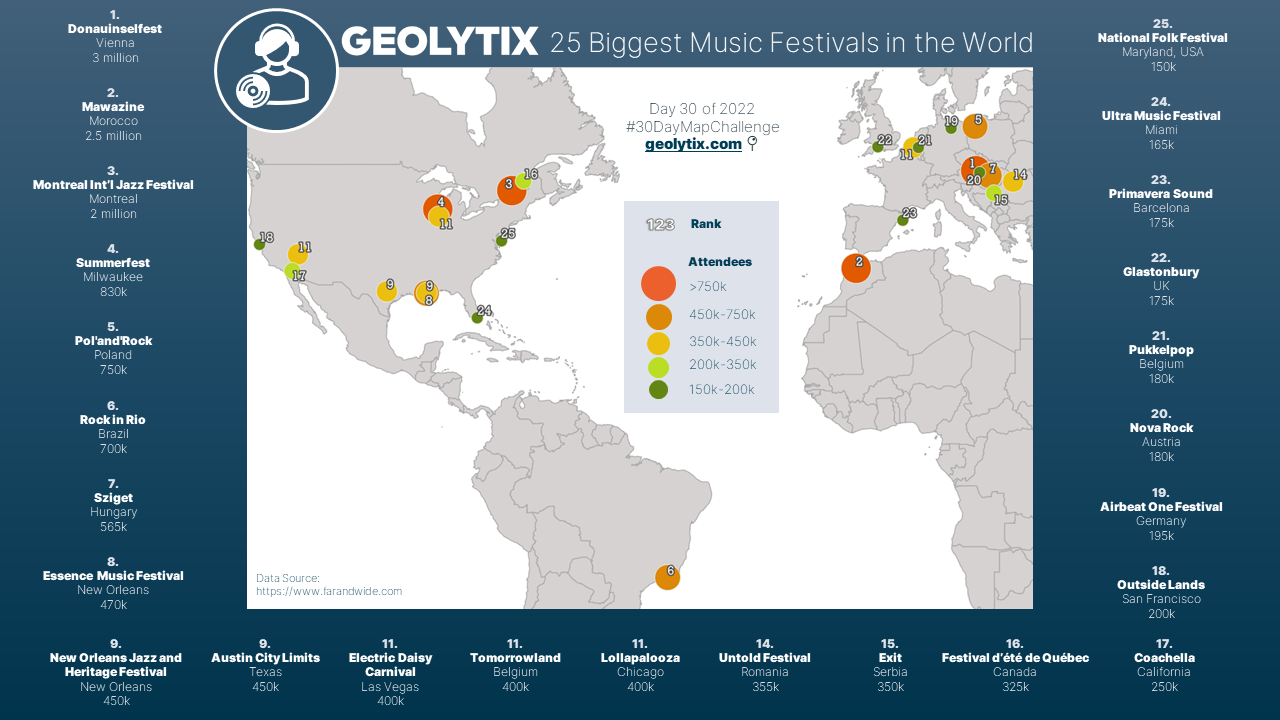This screenshot has width=1280, height=720.
Task: Select map marker 4 for Summerfest
Action: pyautogui.click(x=438, y=208)
